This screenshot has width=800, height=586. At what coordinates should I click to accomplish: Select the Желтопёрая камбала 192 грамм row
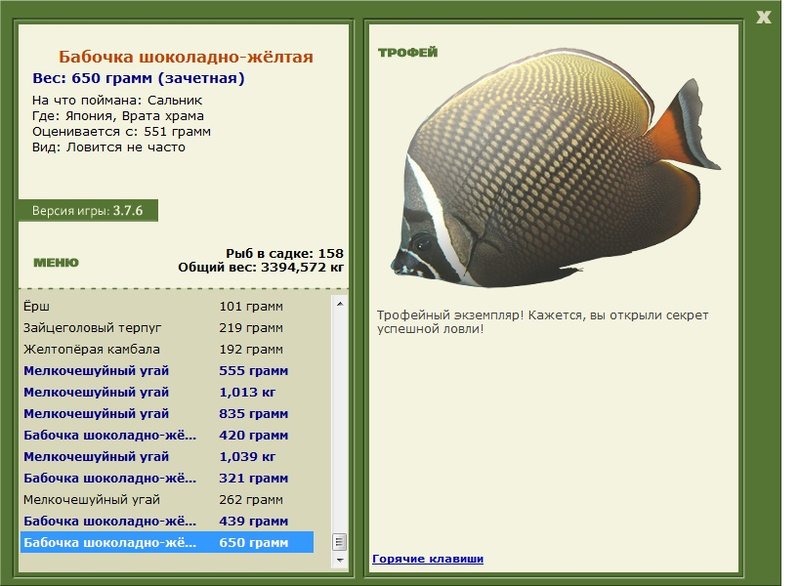[x=167, y=349]
